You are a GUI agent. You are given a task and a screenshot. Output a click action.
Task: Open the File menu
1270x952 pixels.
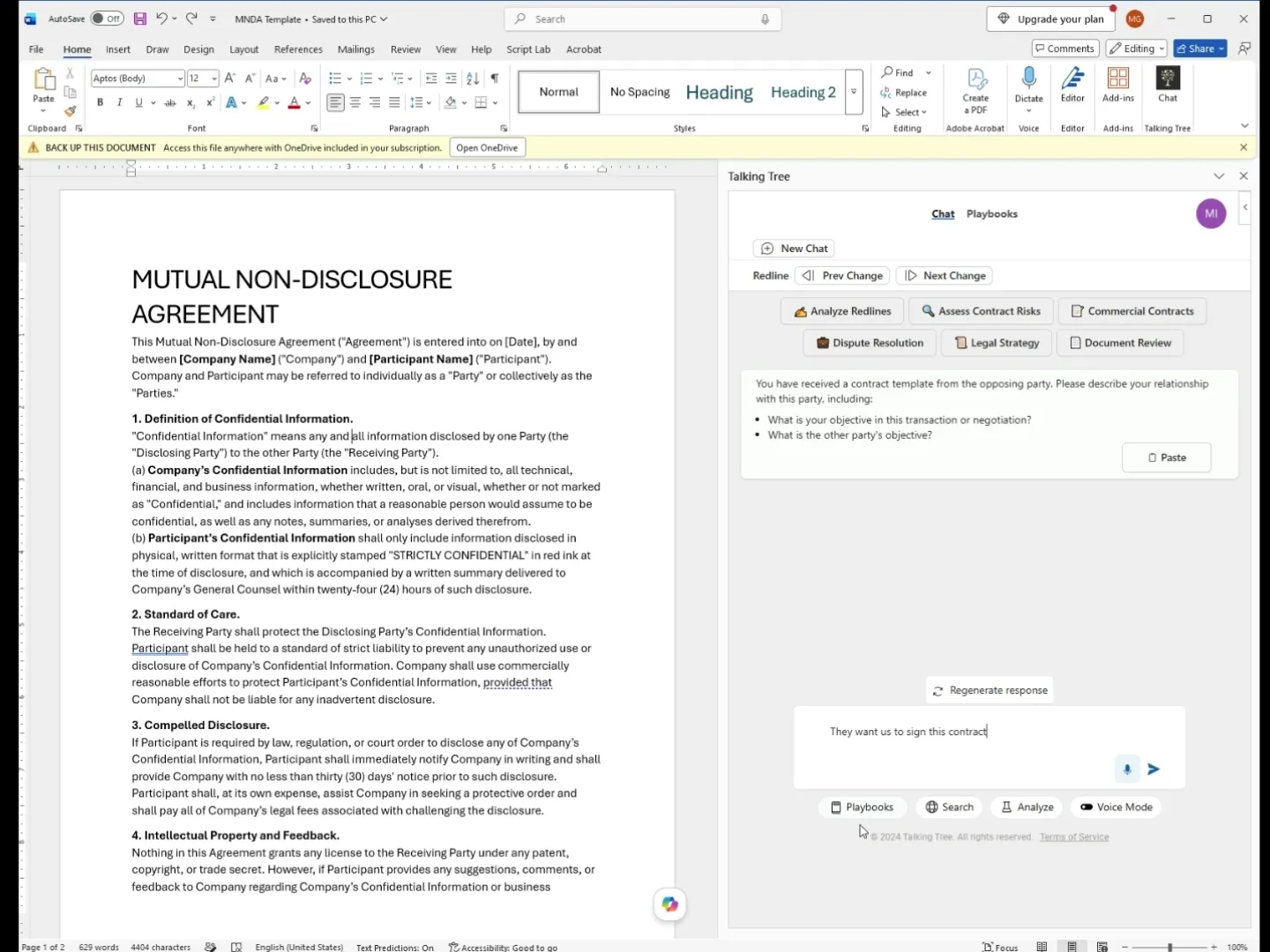(x=36, y=49)
